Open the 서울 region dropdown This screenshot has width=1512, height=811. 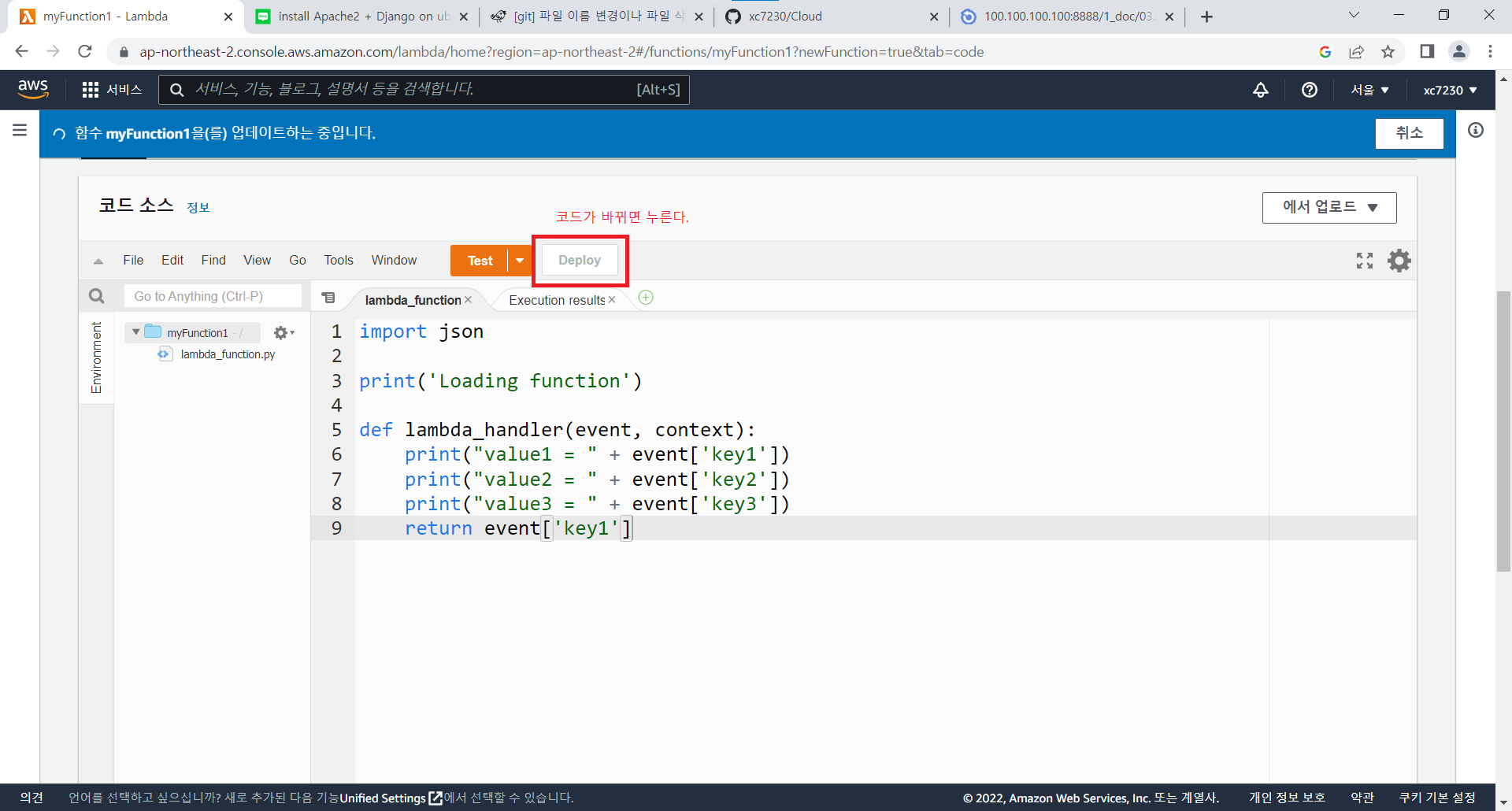pyautogui.click(x=1369, y=90)
